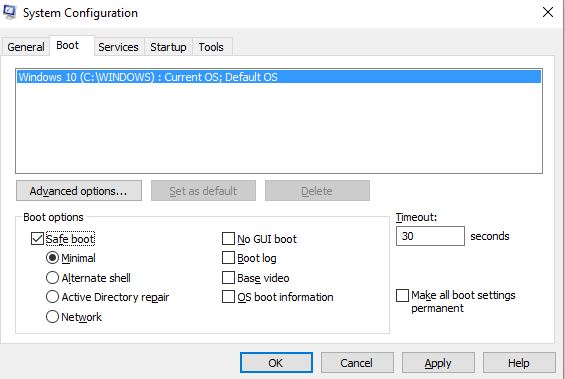The height and width of the screenshot is (379, 565).
Task: Select the Windows 10 boot entry
Action: coord(279,77)
